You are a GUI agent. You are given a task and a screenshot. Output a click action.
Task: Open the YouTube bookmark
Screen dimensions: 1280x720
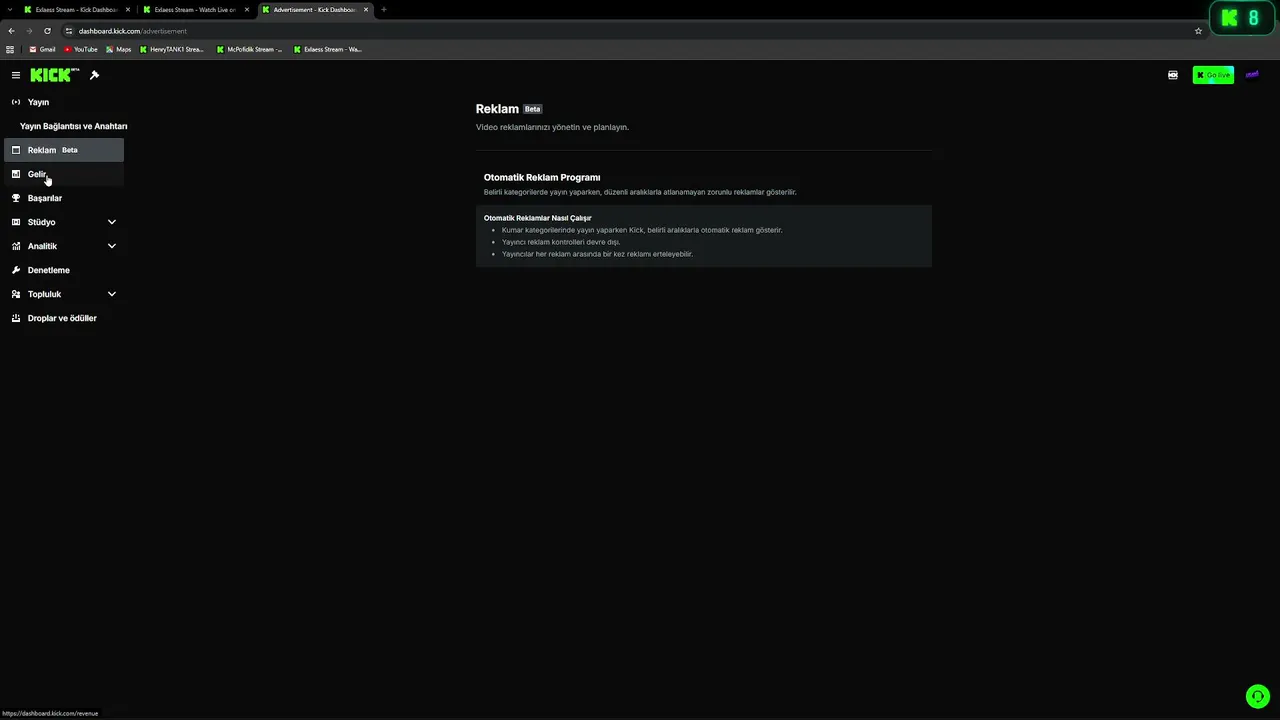tap(81, 49)
